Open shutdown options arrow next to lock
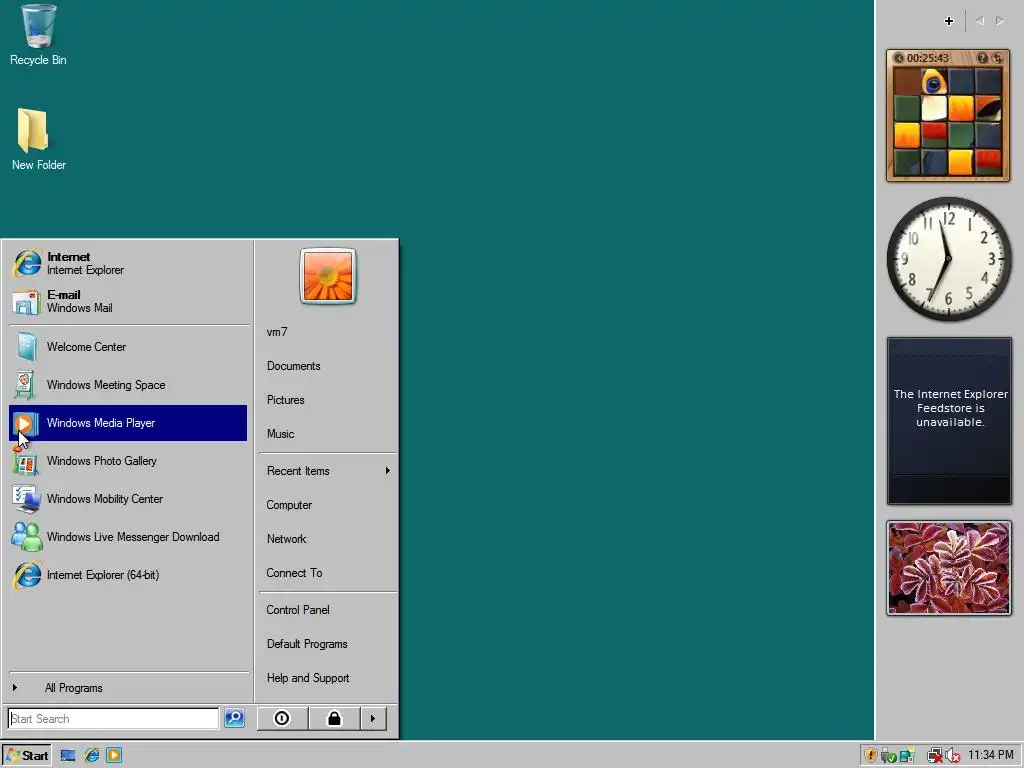 pos(373,718)
